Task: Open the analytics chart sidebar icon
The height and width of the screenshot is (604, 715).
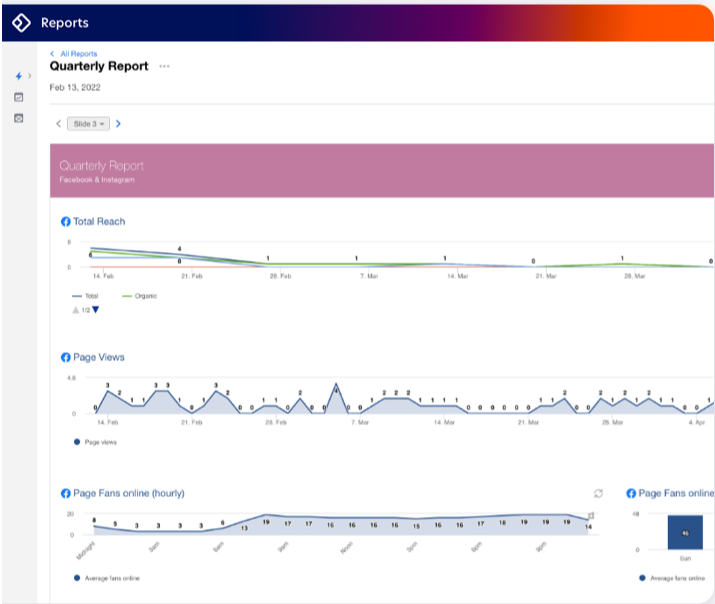Action: point(19,97)
